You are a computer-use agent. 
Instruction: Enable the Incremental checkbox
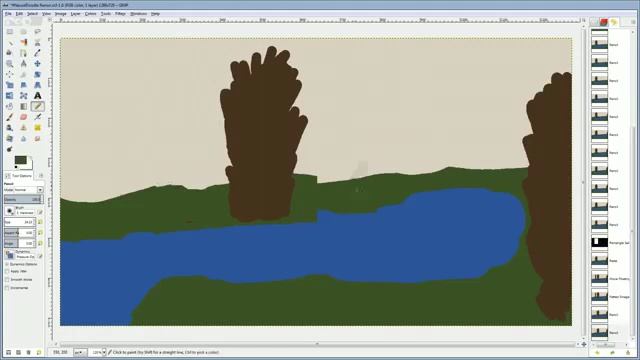coord(7,288)
